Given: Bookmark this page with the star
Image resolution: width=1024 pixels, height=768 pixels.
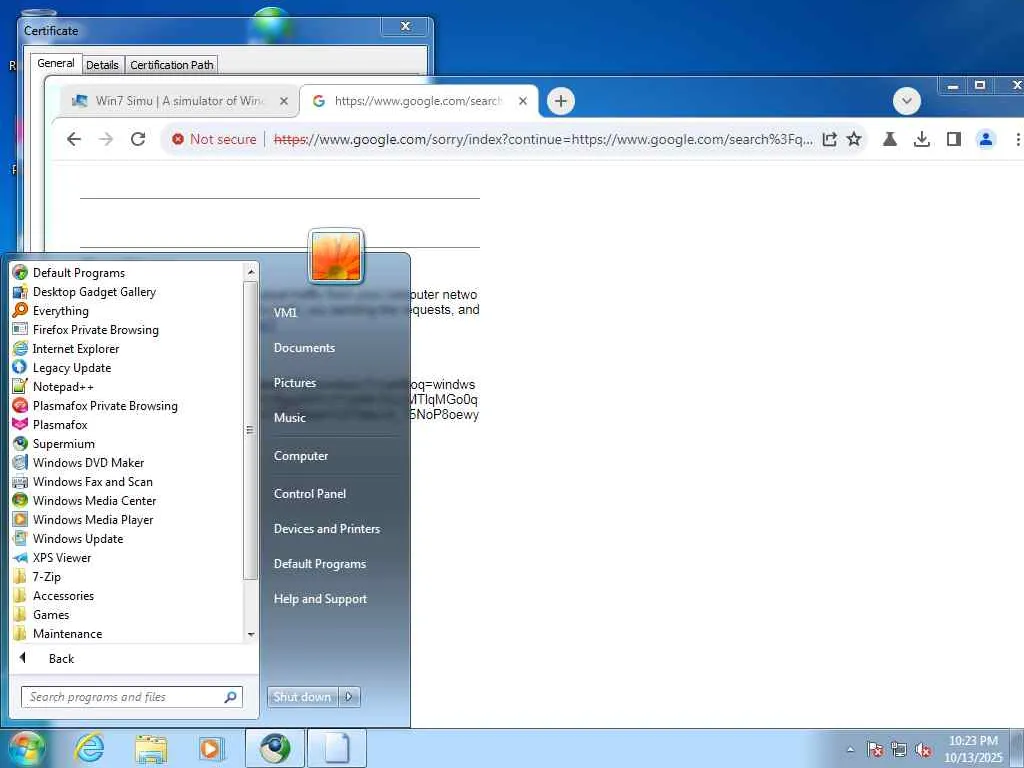Looking at the screenshot, I should pos(854,139).
